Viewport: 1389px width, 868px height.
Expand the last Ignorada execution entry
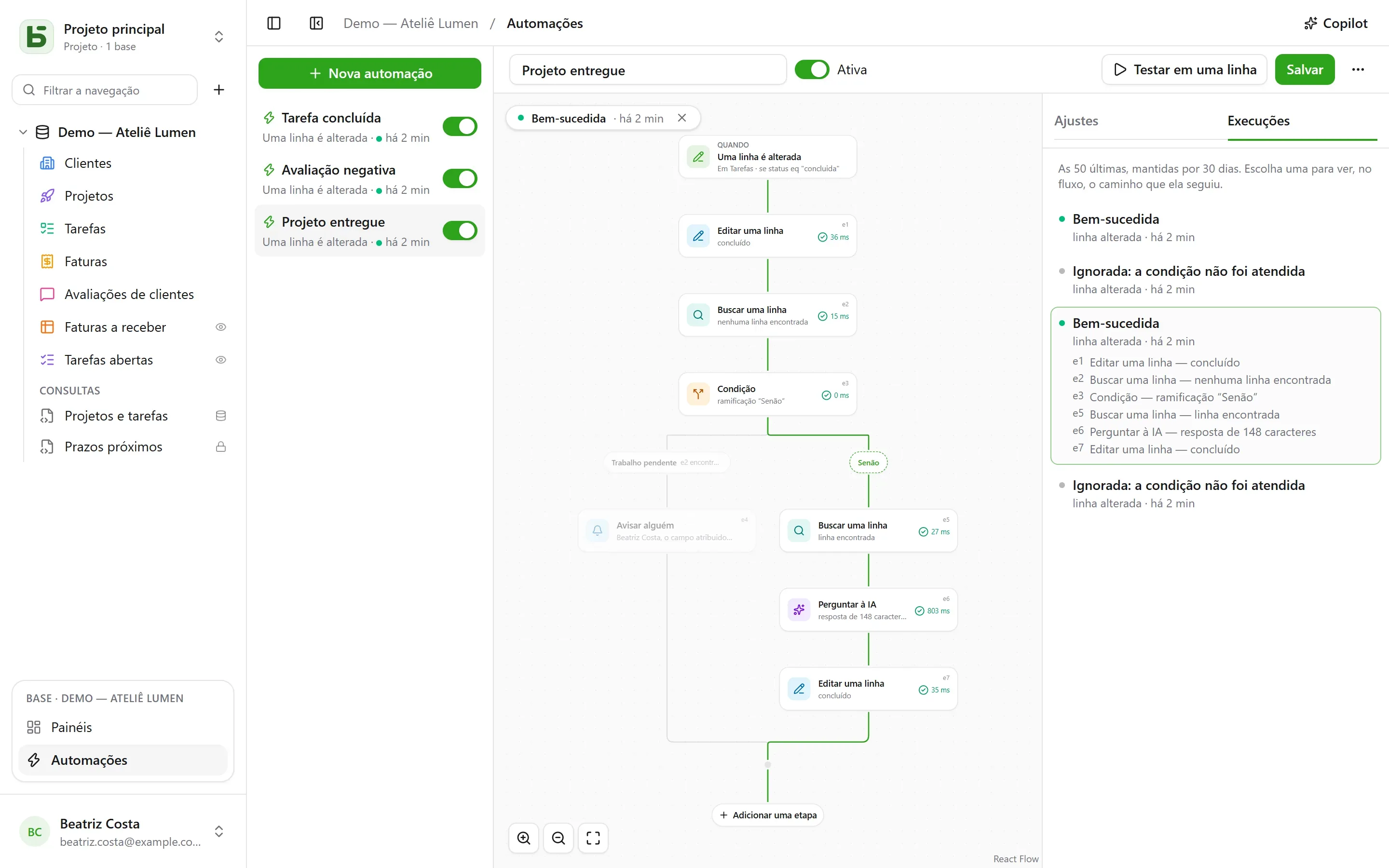(1215, 494)
